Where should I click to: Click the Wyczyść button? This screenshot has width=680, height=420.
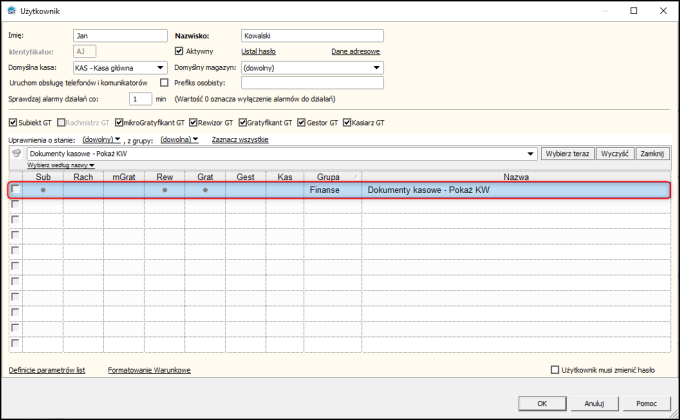coord(615,154)
